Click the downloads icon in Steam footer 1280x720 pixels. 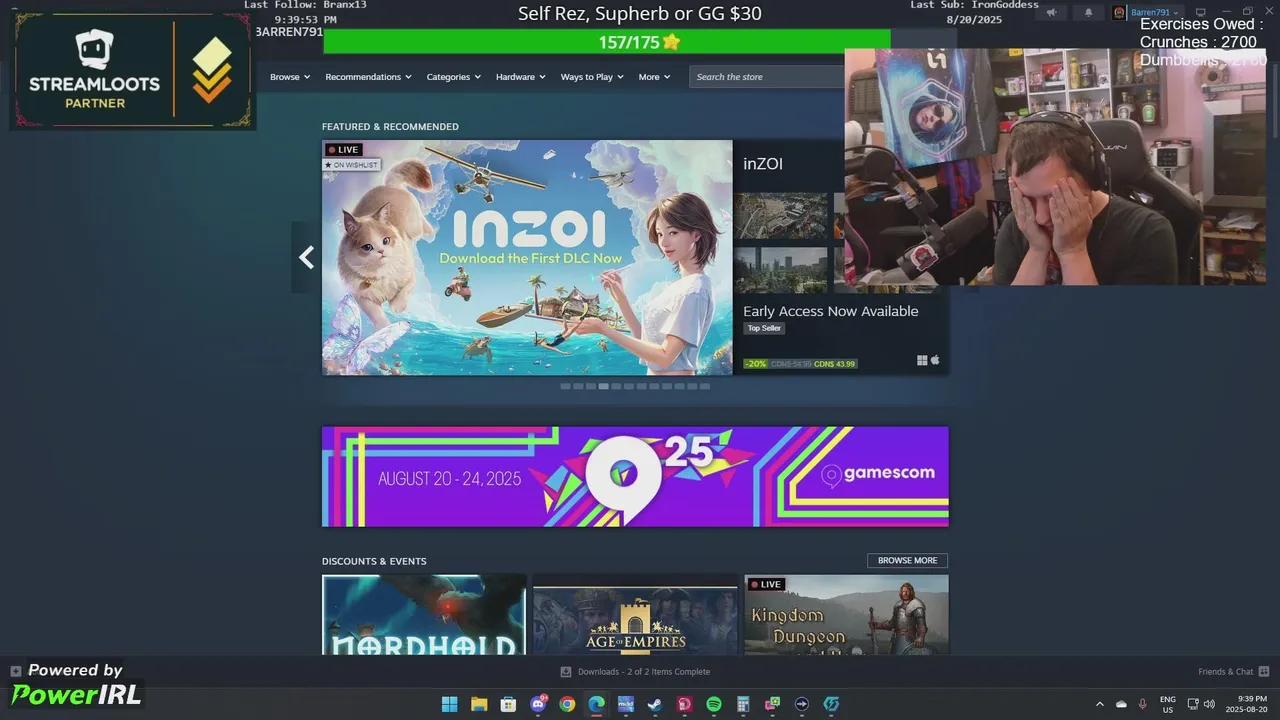[x=566, y=672]
